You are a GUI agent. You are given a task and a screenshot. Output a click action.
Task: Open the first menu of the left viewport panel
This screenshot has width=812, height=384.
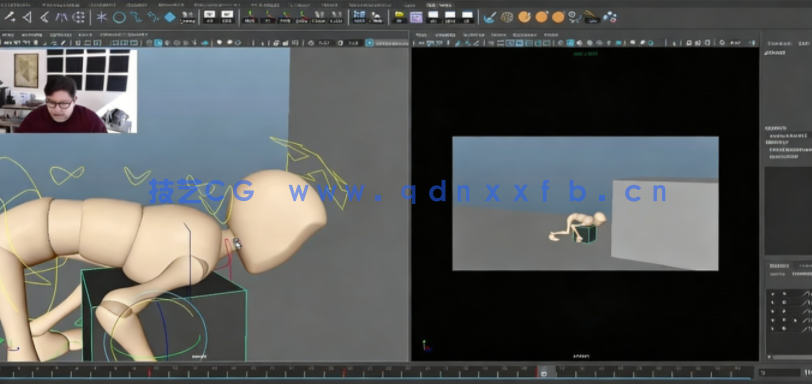point(8,35)
